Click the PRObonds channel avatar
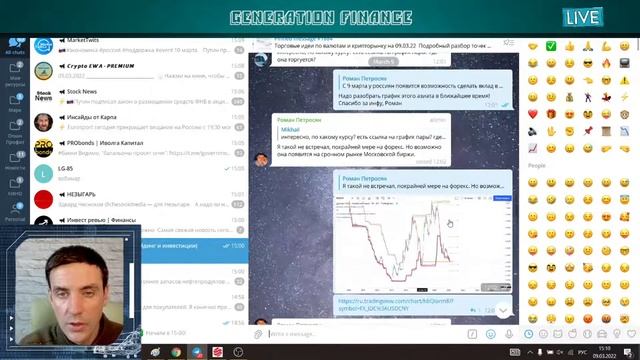 (43, 148)
